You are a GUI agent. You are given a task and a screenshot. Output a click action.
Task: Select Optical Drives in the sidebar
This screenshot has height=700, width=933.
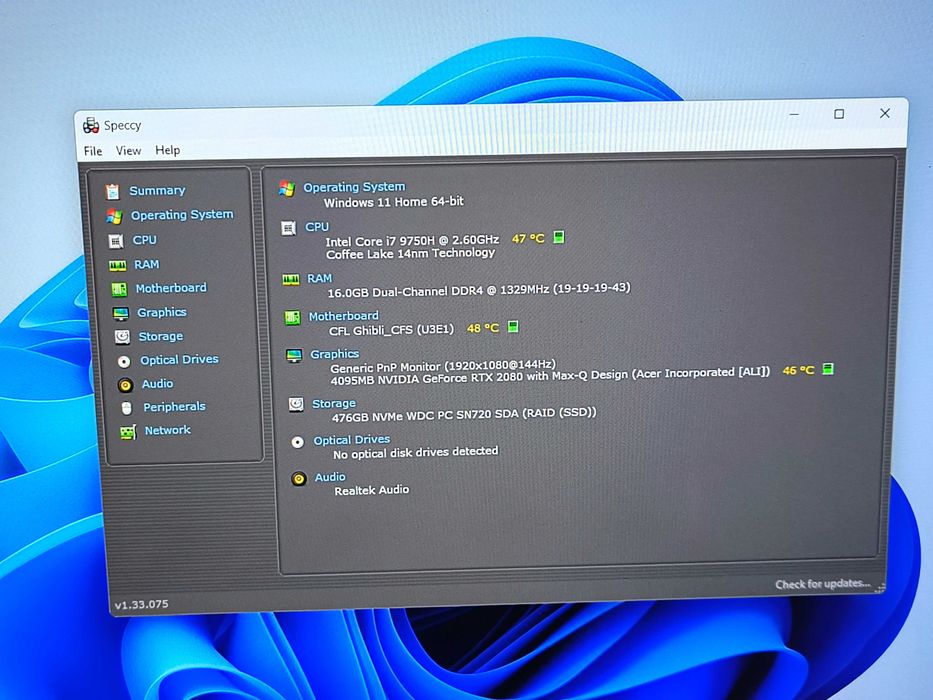pyautogui.click(x=179, y=360)
